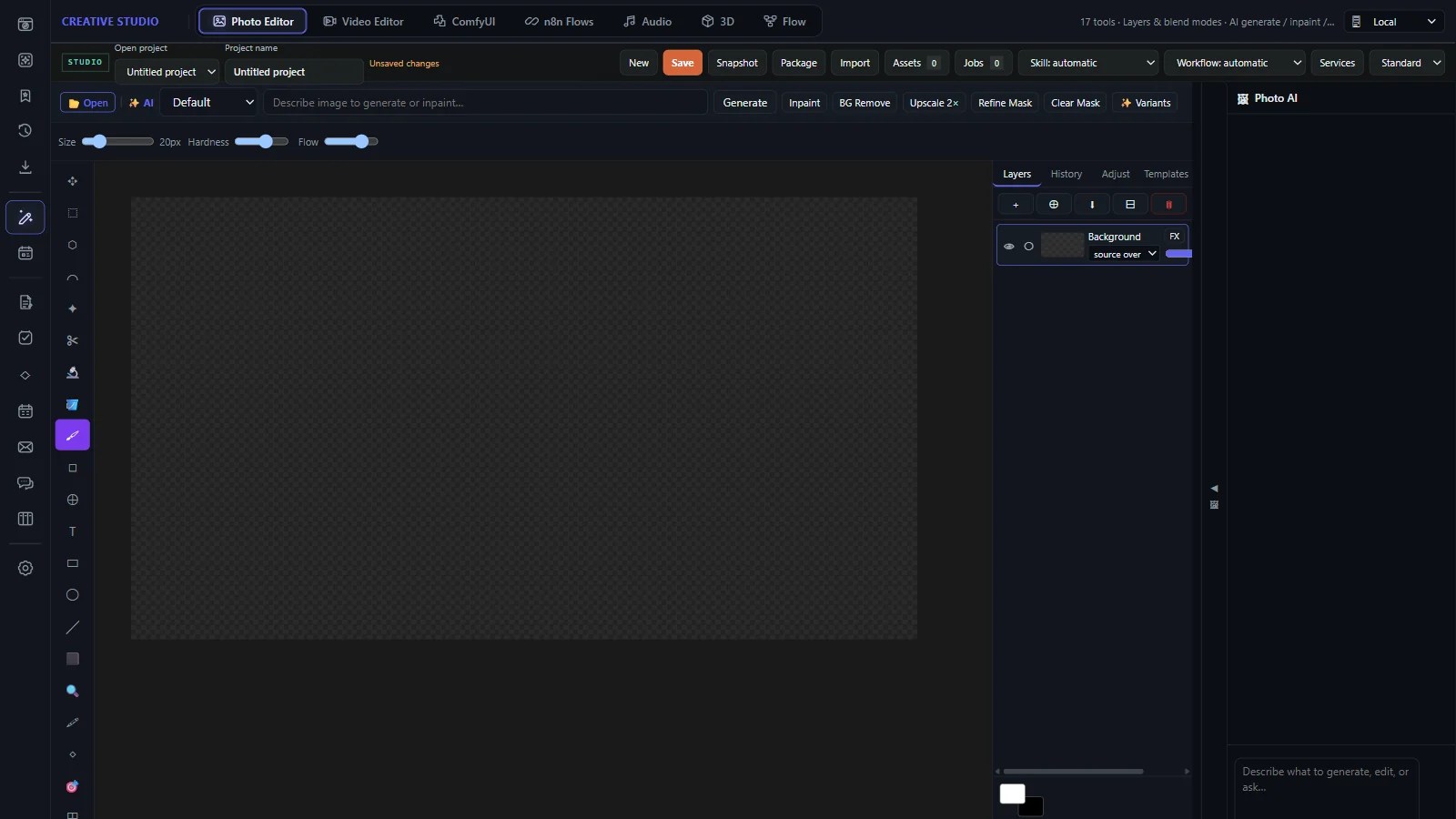The height and width of the screenshot is (819, 1456).
Task: Switch to the Adjust tab
Action: pos(1116,174)
